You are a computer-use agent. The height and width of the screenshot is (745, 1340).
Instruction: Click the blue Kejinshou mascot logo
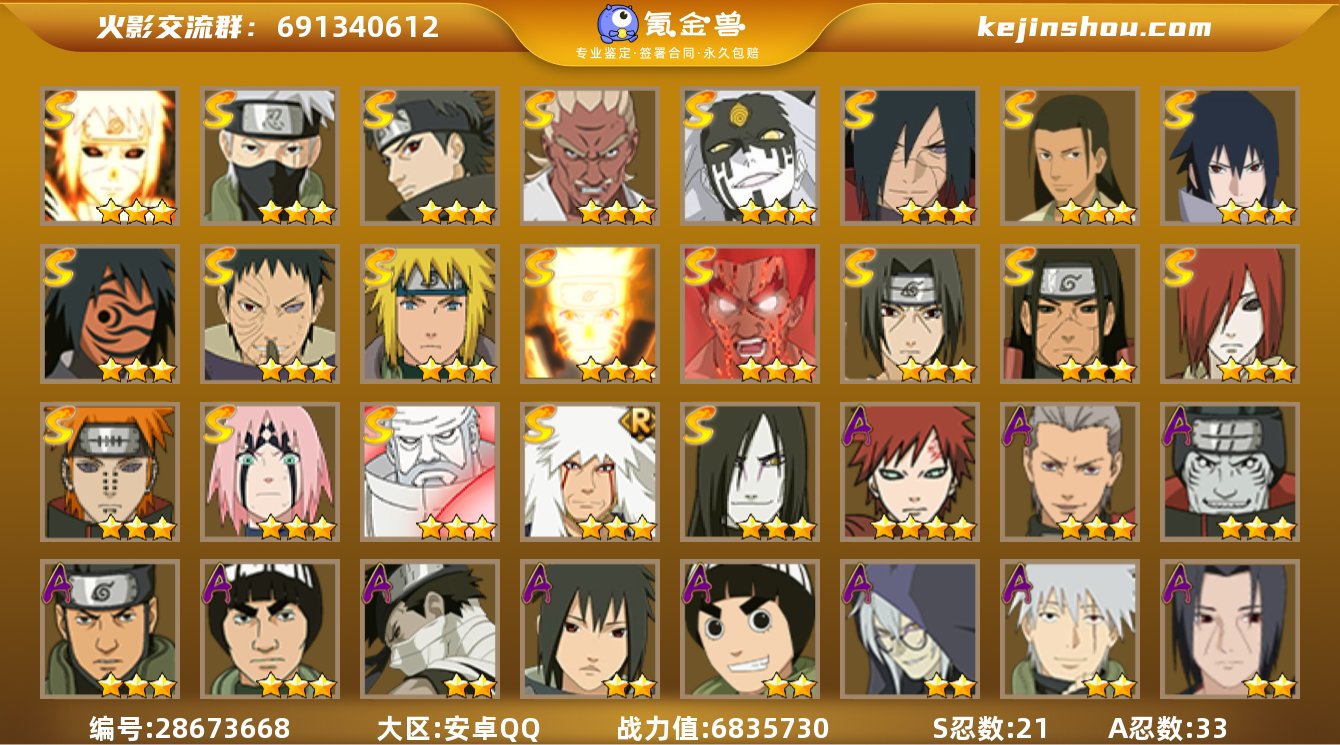619,23
